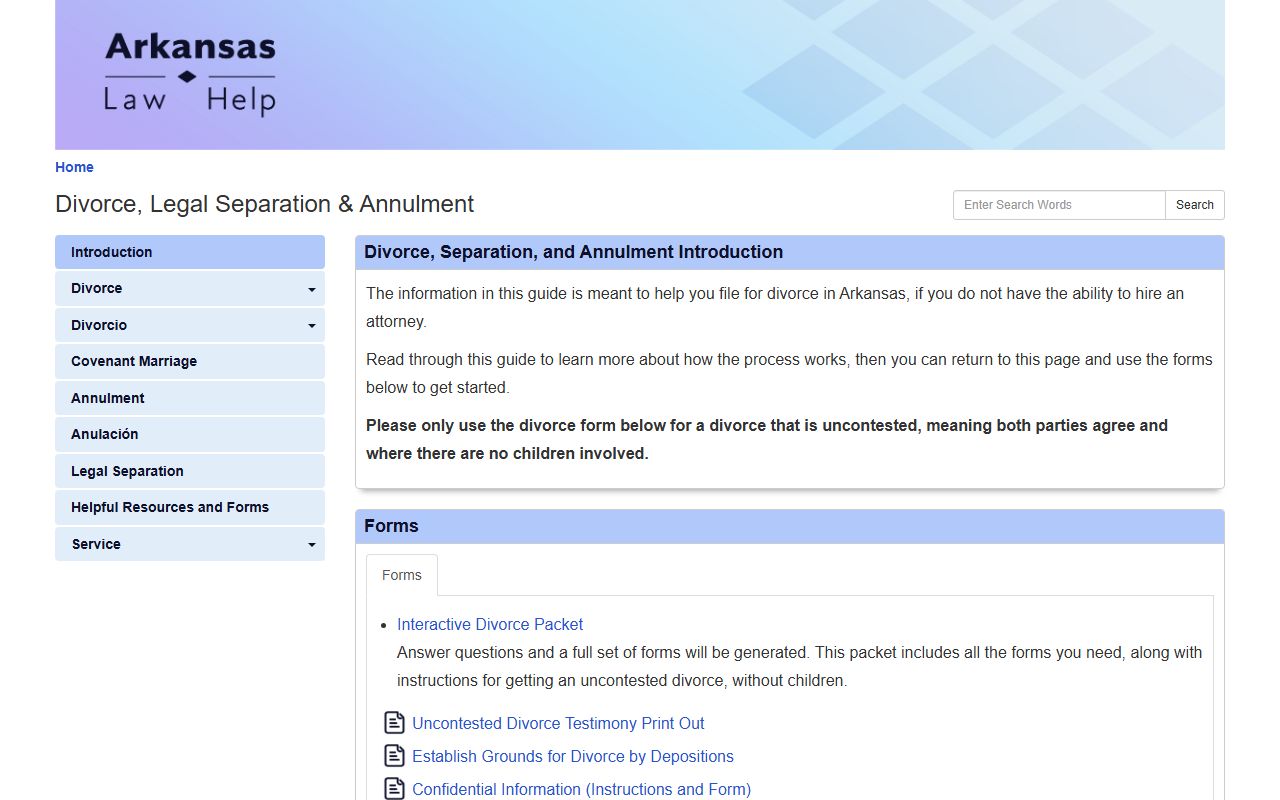Expand the Divorcio sidebar dropdown arrow
The image size is (1280, 800).
click(x=311, y=326)
